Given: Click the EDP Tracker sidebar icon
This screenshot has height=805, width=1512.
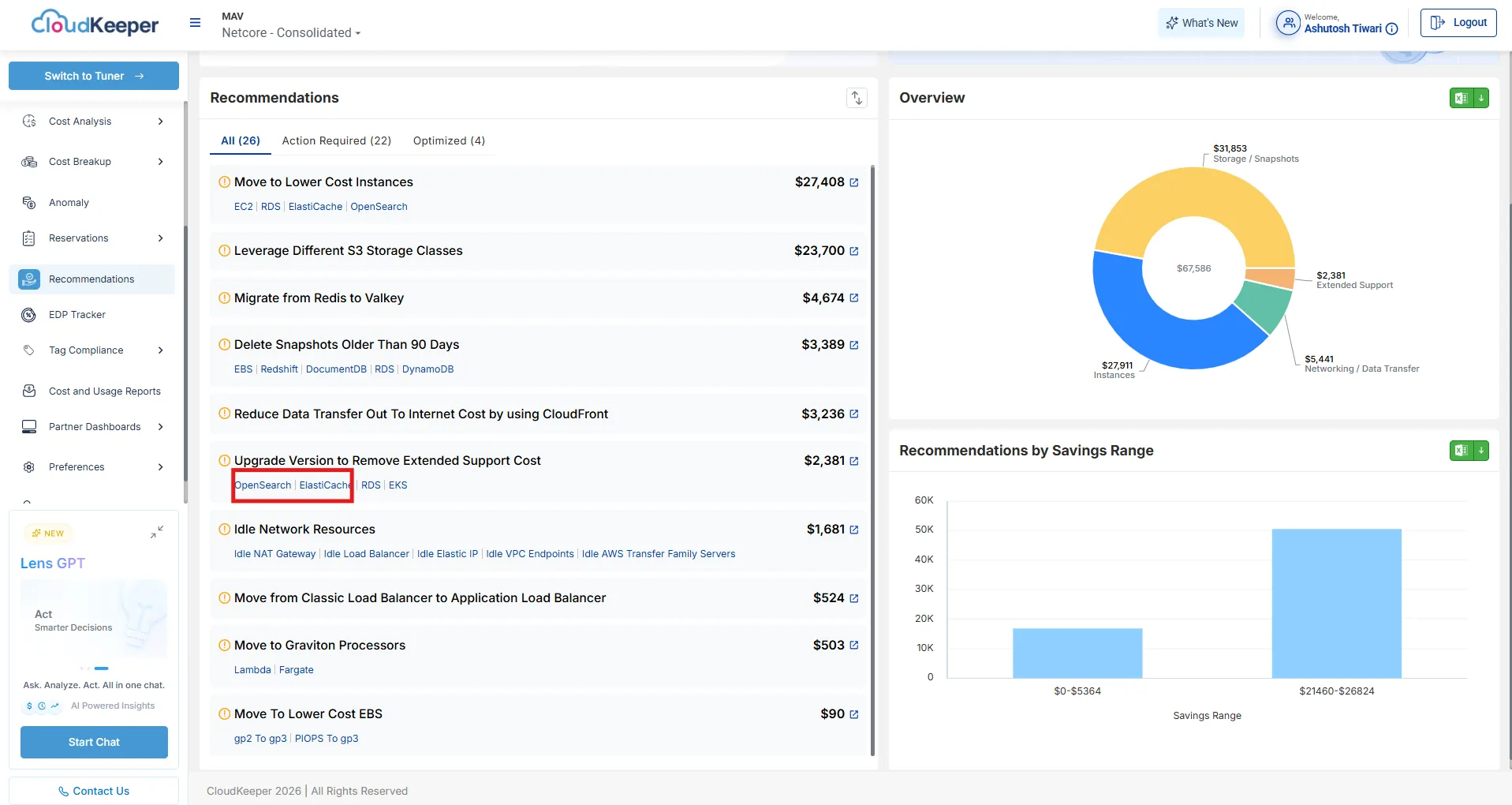Looking at the screenshot, I should 29,315.
